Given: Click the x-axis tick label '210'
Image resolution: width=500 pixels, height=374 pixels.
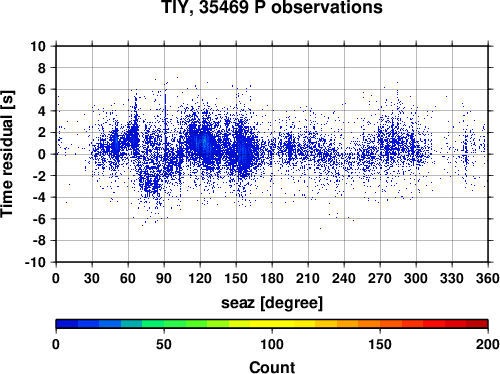Looking at the screenshot, I should pos(308,278).
